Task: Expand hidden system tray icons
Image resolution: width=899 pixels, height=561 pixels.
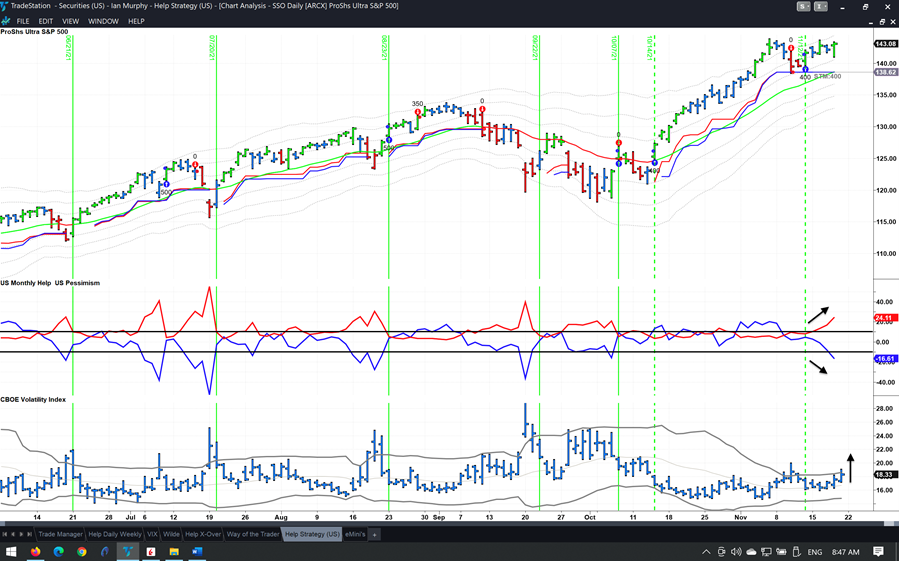Action: point(706,552)
